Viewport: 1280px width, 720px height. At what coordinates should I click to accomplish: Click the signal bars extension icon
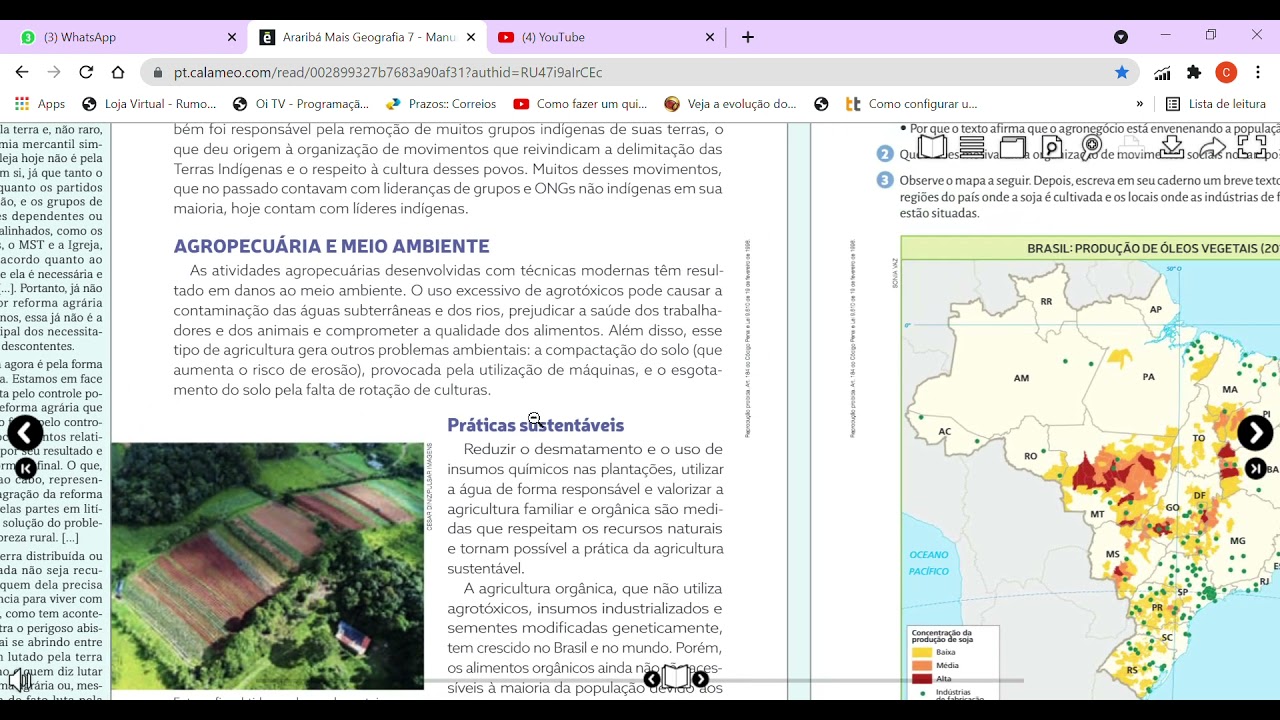[1162, 72]
